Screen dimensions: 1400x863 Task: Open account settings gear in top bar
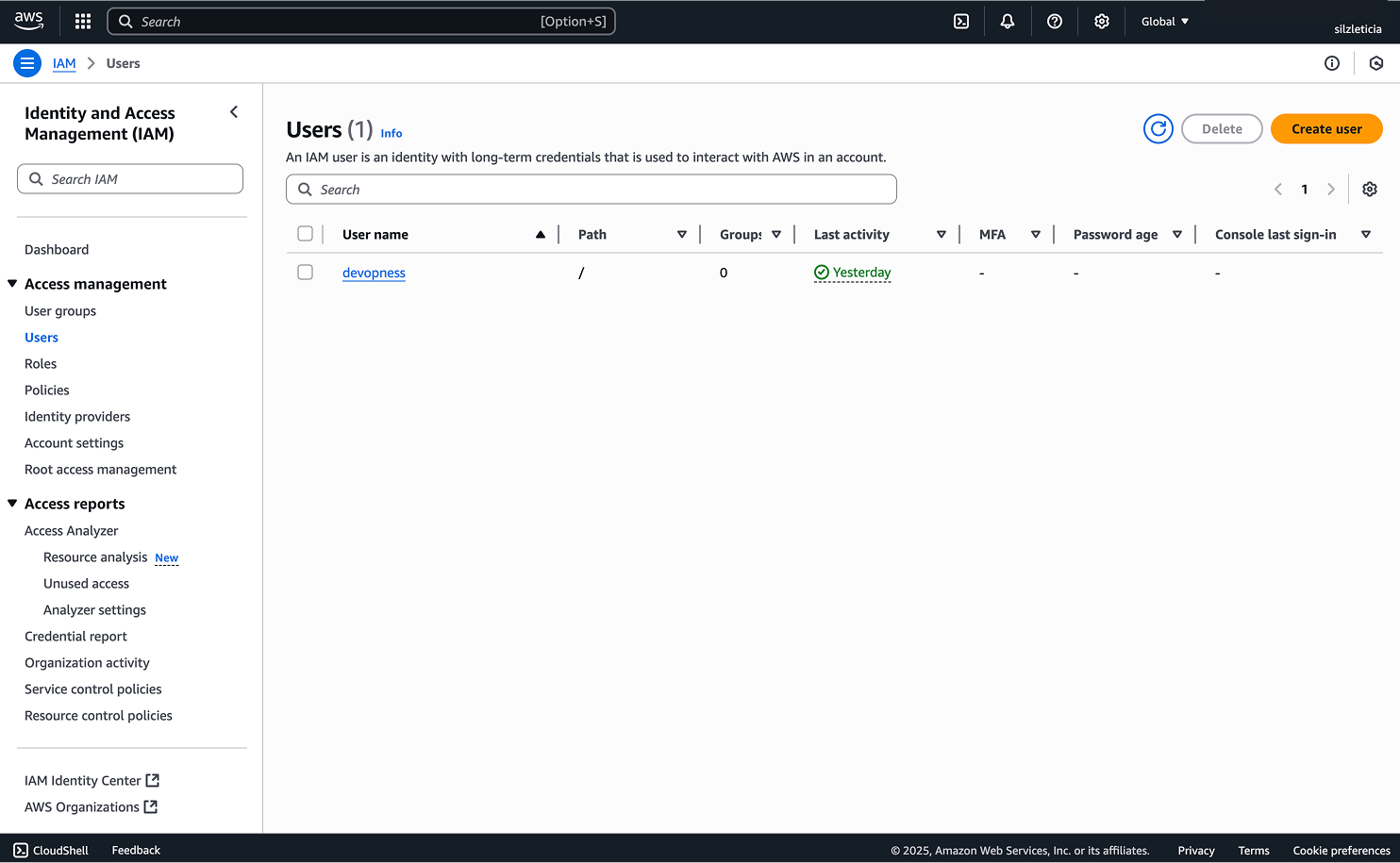(x=1101, y=21)
